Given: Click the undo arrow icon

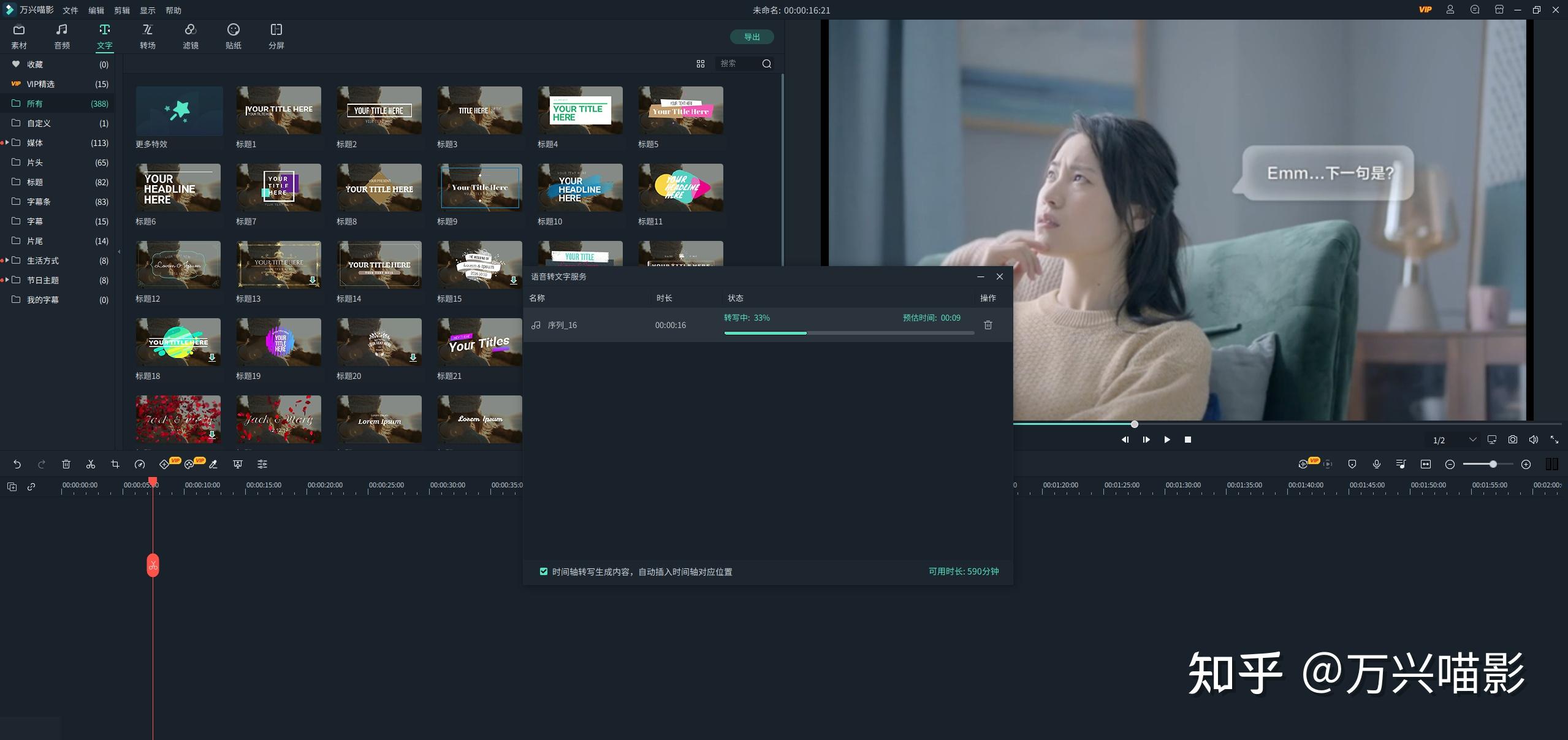Looking at the screenshot, I should [17, 464].
